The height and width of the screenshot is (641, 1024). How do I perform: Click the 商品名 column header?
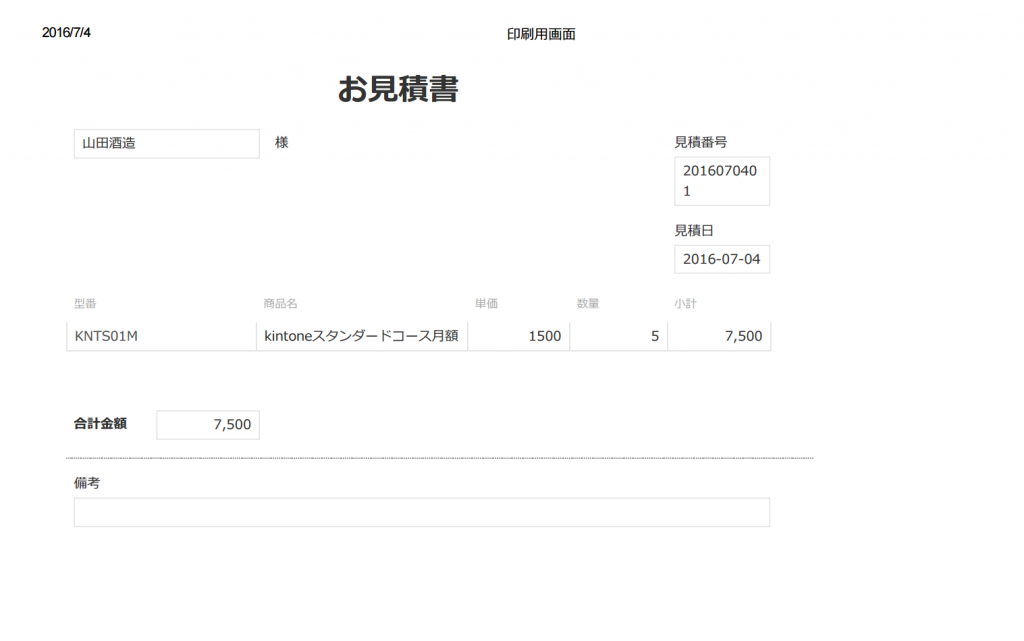click(280, 304)
